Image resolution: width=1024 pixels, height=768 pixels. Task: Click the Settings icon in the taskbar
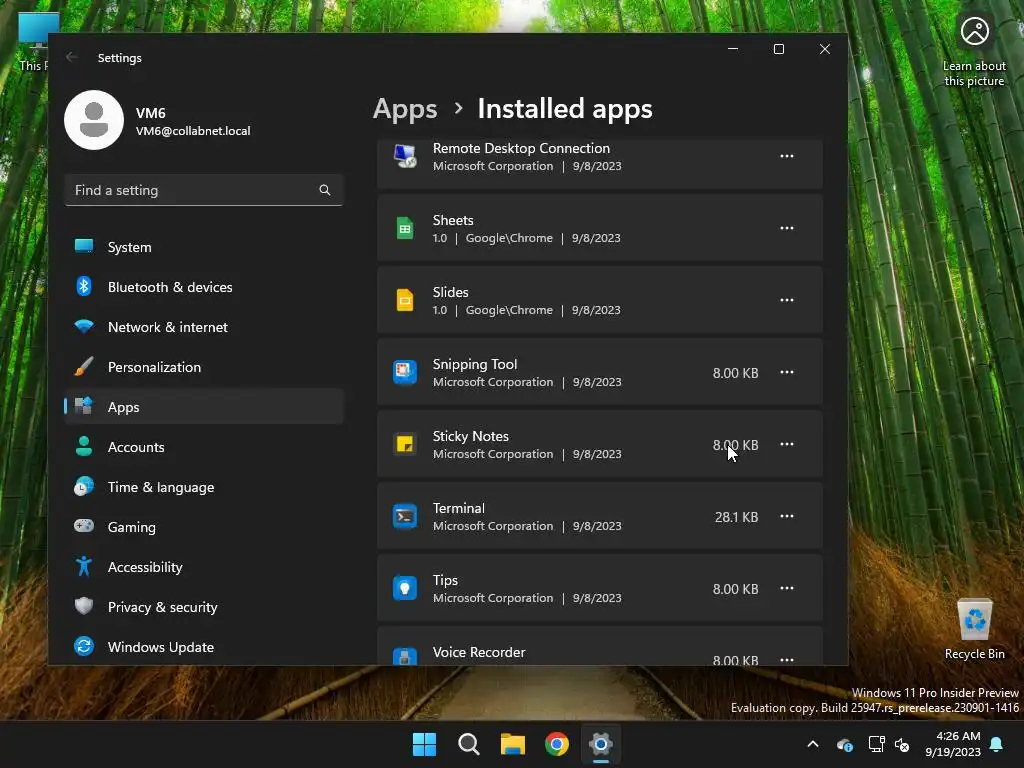point(601,744)
